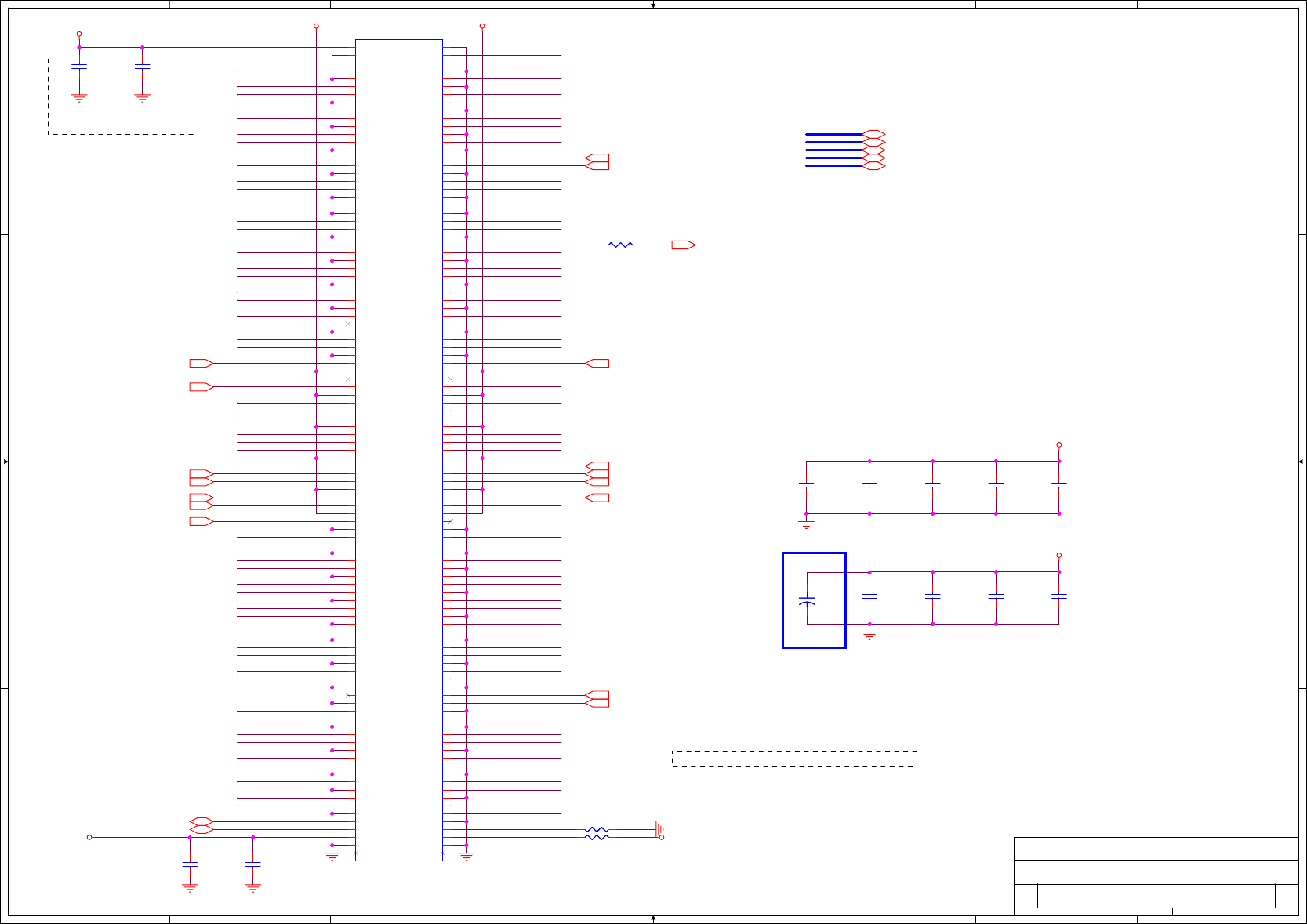Click the left border center arrow marker

(x=5, y=462)
